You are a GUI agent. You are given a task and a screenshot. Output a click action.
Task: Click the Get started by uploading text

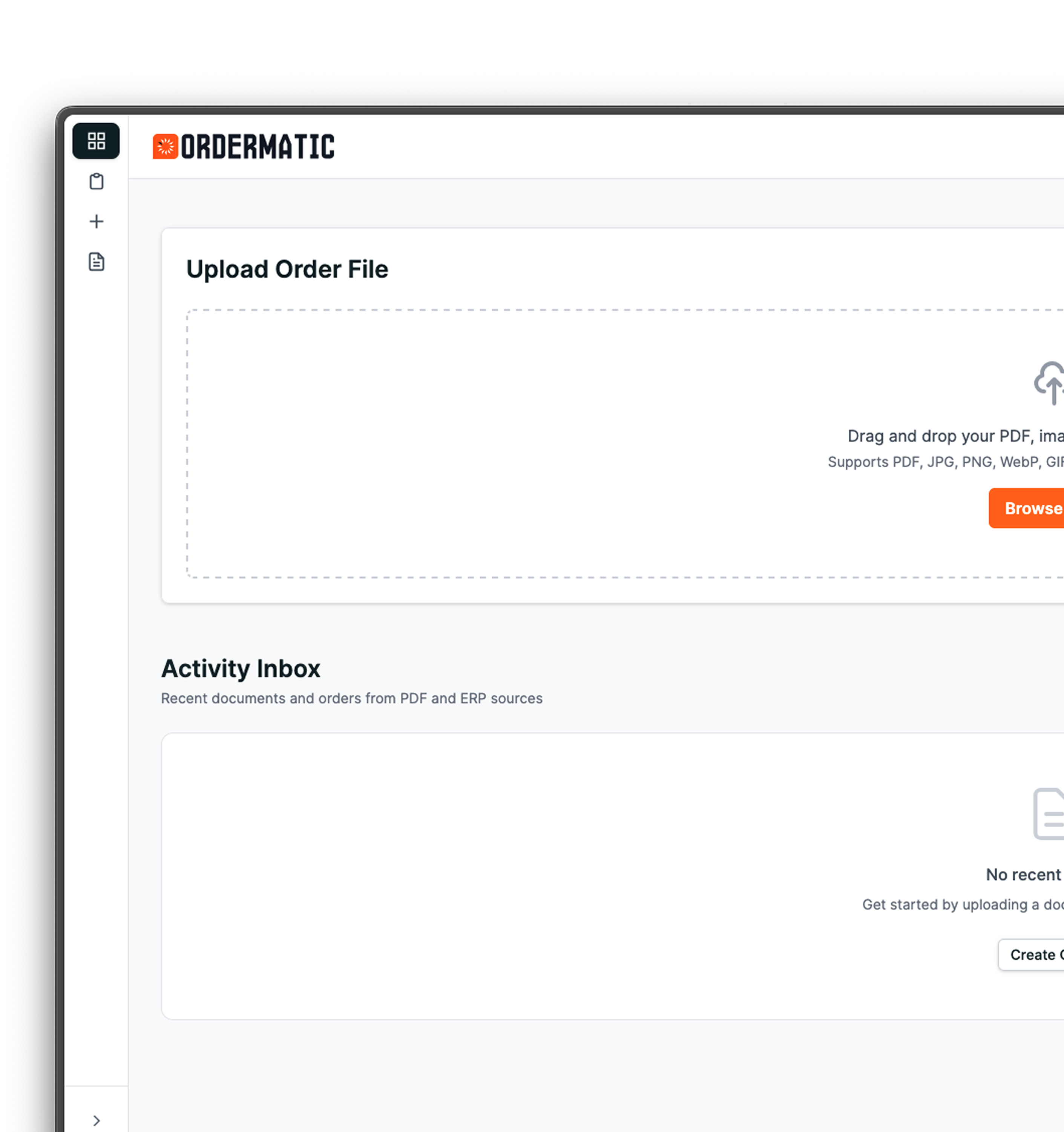pyautogui.click(x=962, y=905)
